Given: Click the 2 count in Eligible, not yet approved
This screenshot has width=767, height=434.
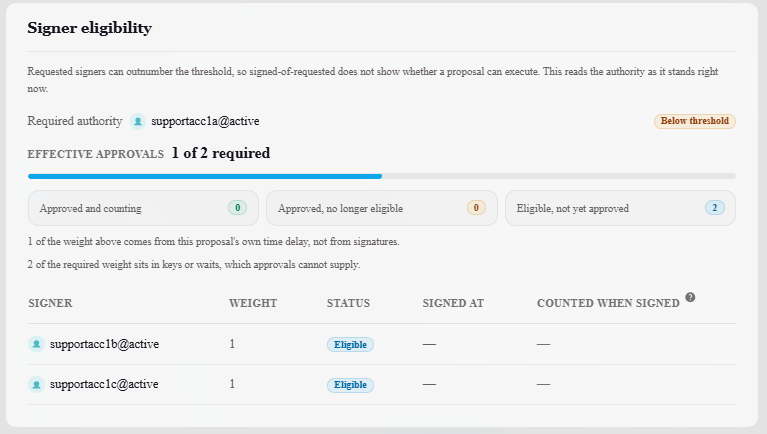Looking at the screenshot, I should click(x=715, y=207).
